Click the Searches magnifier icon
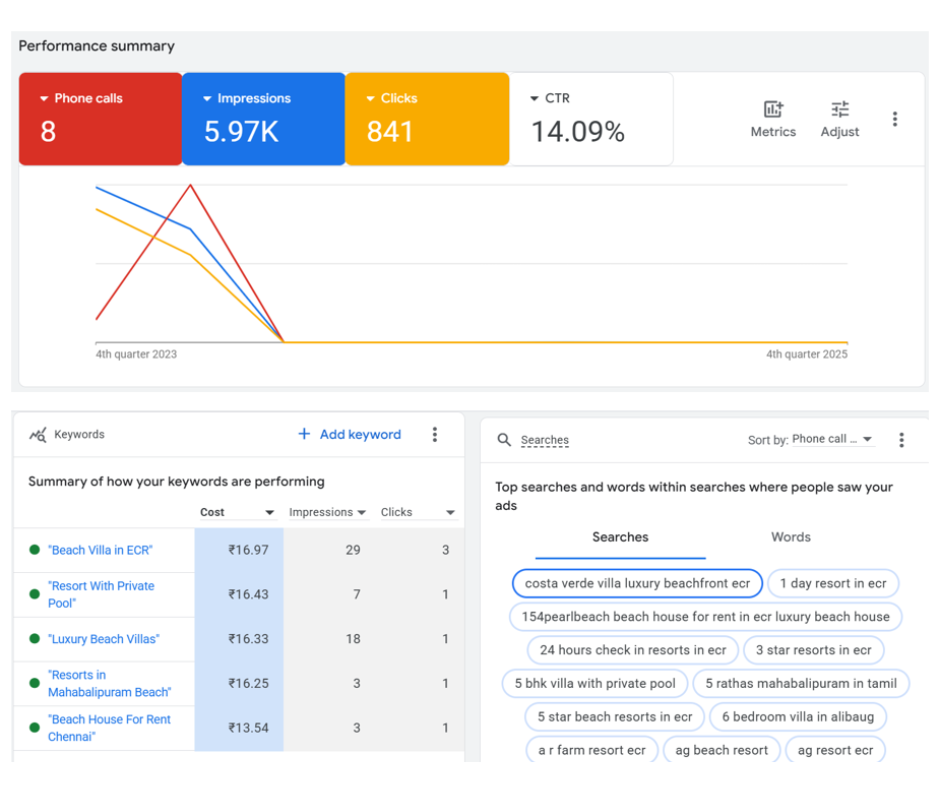This screenshot has width=940, height=788. (x=504, y=440)
